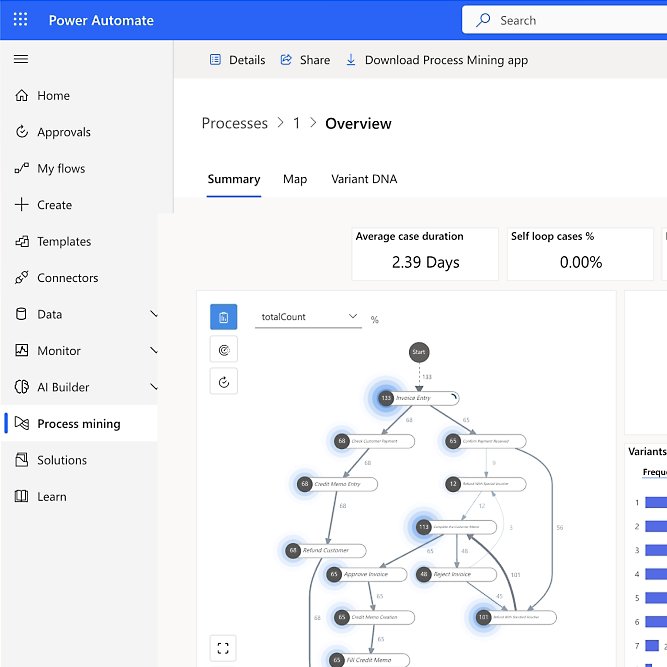Switch to the Summary tab
Image resolution: width=667 pixels, height=667 pixels.
tap(234, 179)
